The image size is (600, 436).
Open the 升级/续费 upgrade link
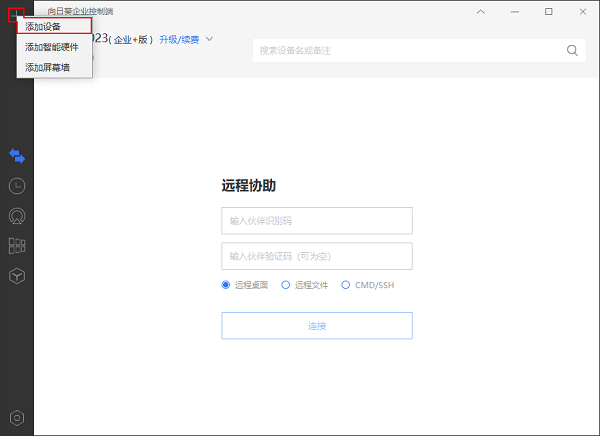pyautogui.click(x=179, y=40)
